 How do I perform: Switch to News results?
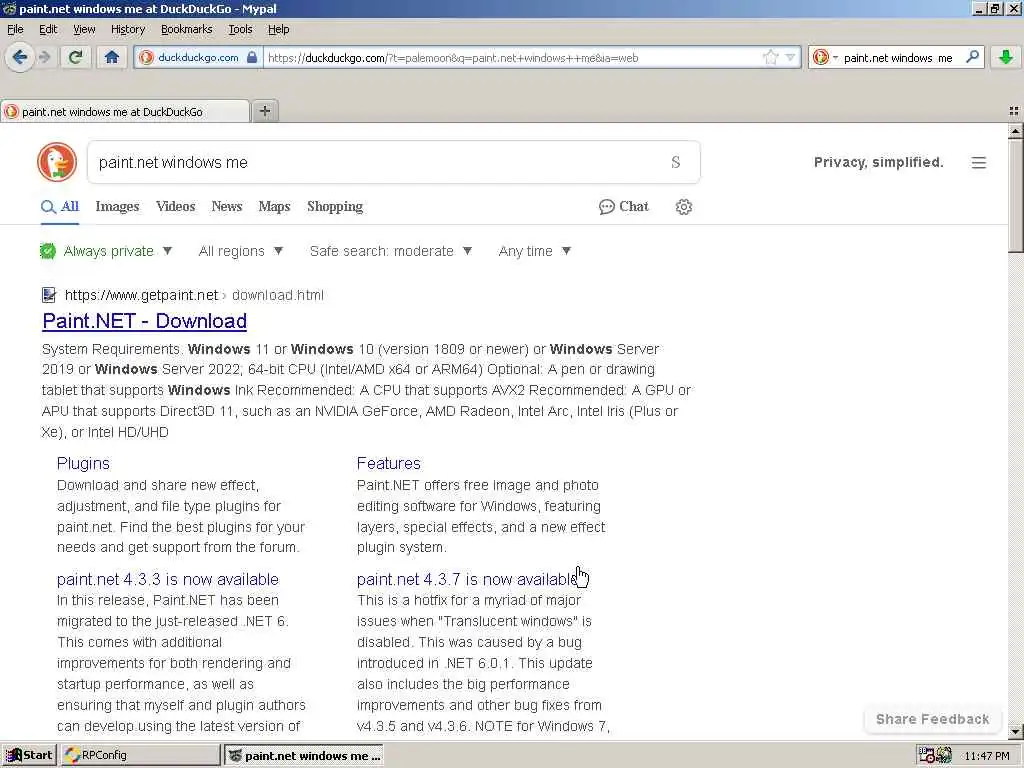coord(227,206)
